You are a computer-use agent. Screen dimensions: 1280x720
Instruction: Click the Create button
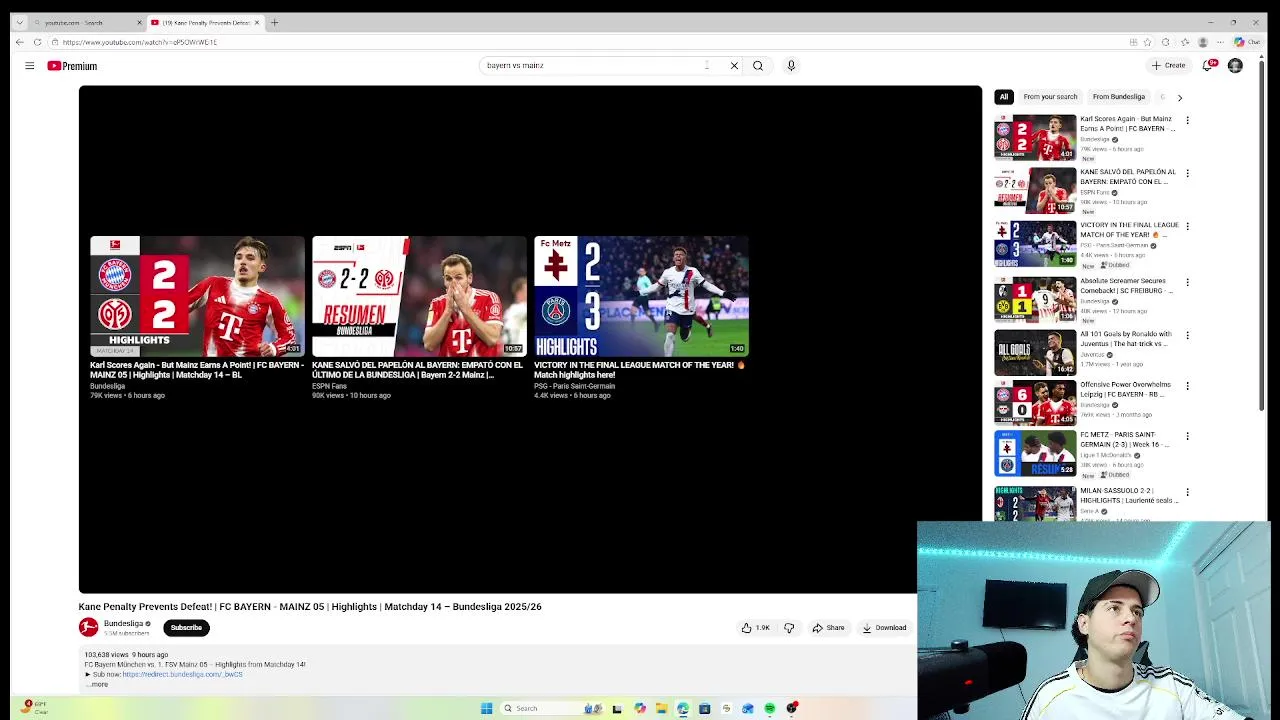tap(1168, 66)
